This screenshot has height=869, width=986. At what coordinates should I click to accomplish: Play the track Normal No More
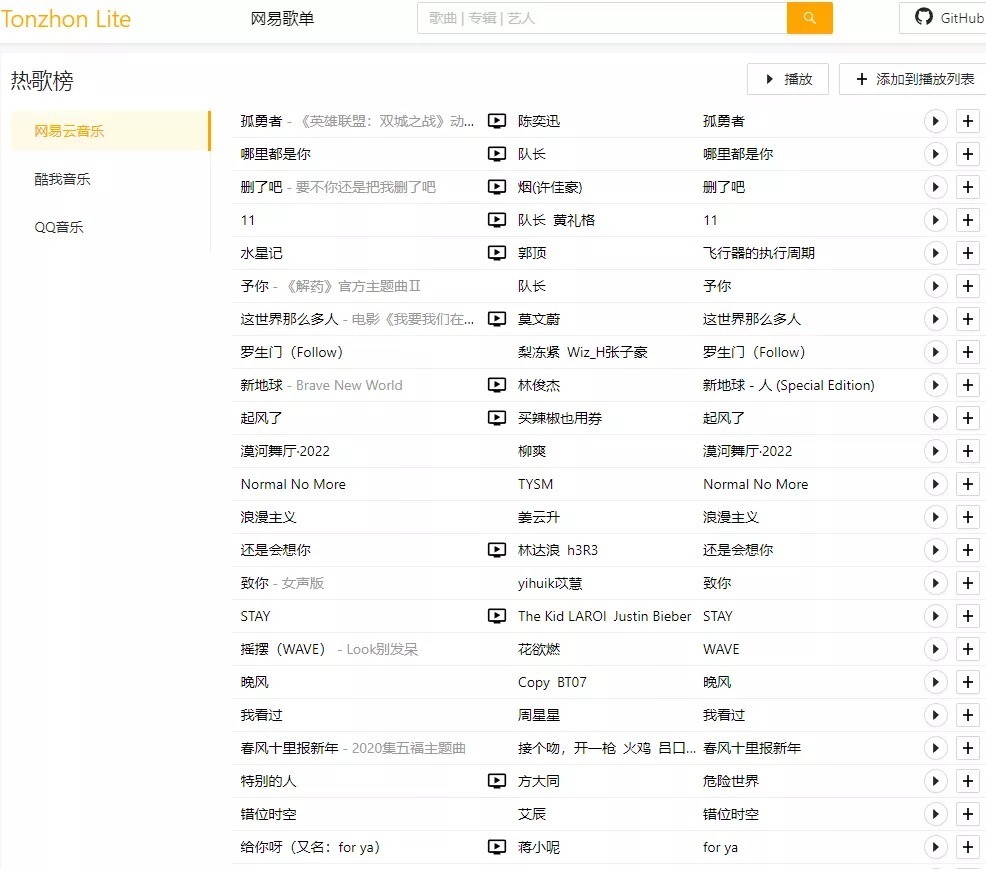point(934,484)
